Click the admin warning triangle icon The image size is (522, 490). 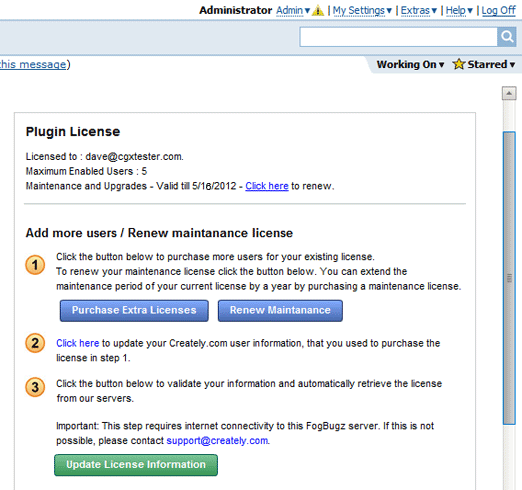coord(318,11)
